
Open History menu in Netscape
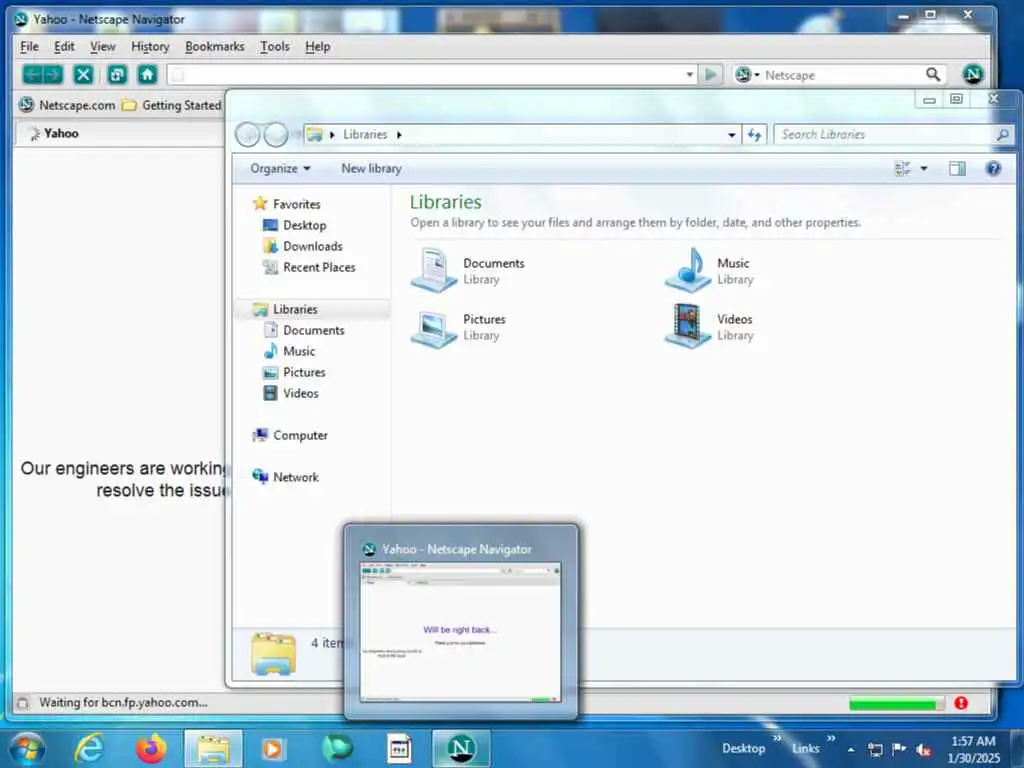click(150, 46)
